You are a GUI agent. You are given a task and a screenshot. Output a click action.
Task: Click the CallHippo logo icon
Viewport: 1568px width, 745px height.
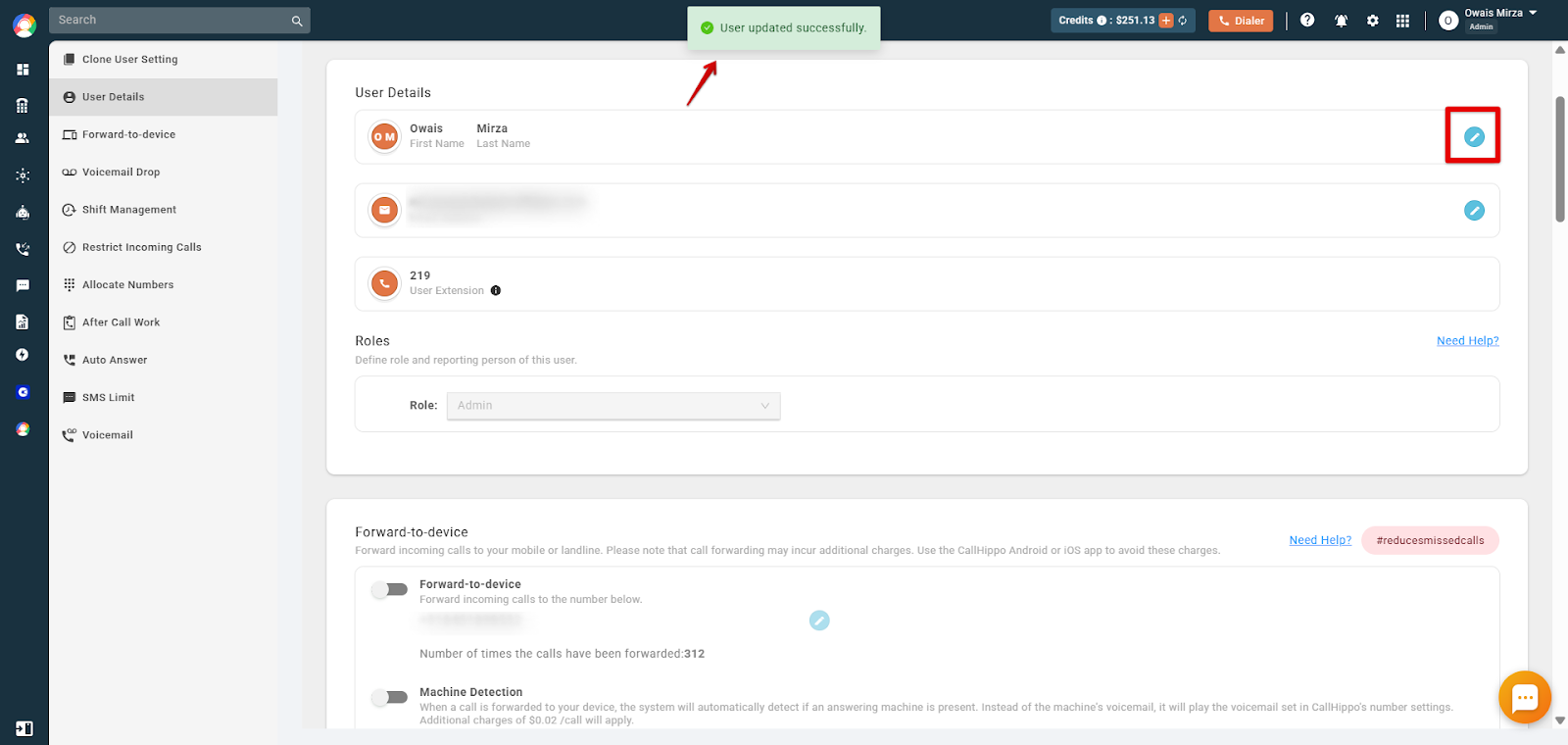click(24, 25)
